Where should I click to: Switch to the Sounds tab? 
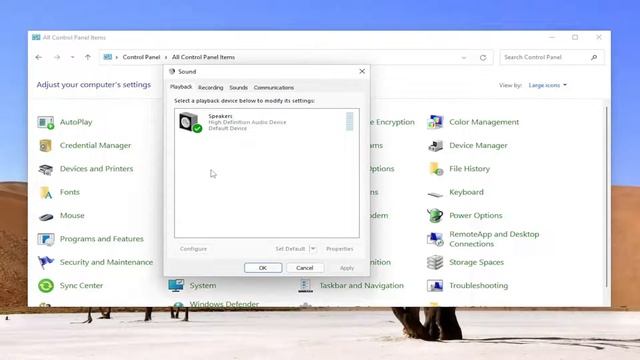pyautogui.click(x=238, y=87)
